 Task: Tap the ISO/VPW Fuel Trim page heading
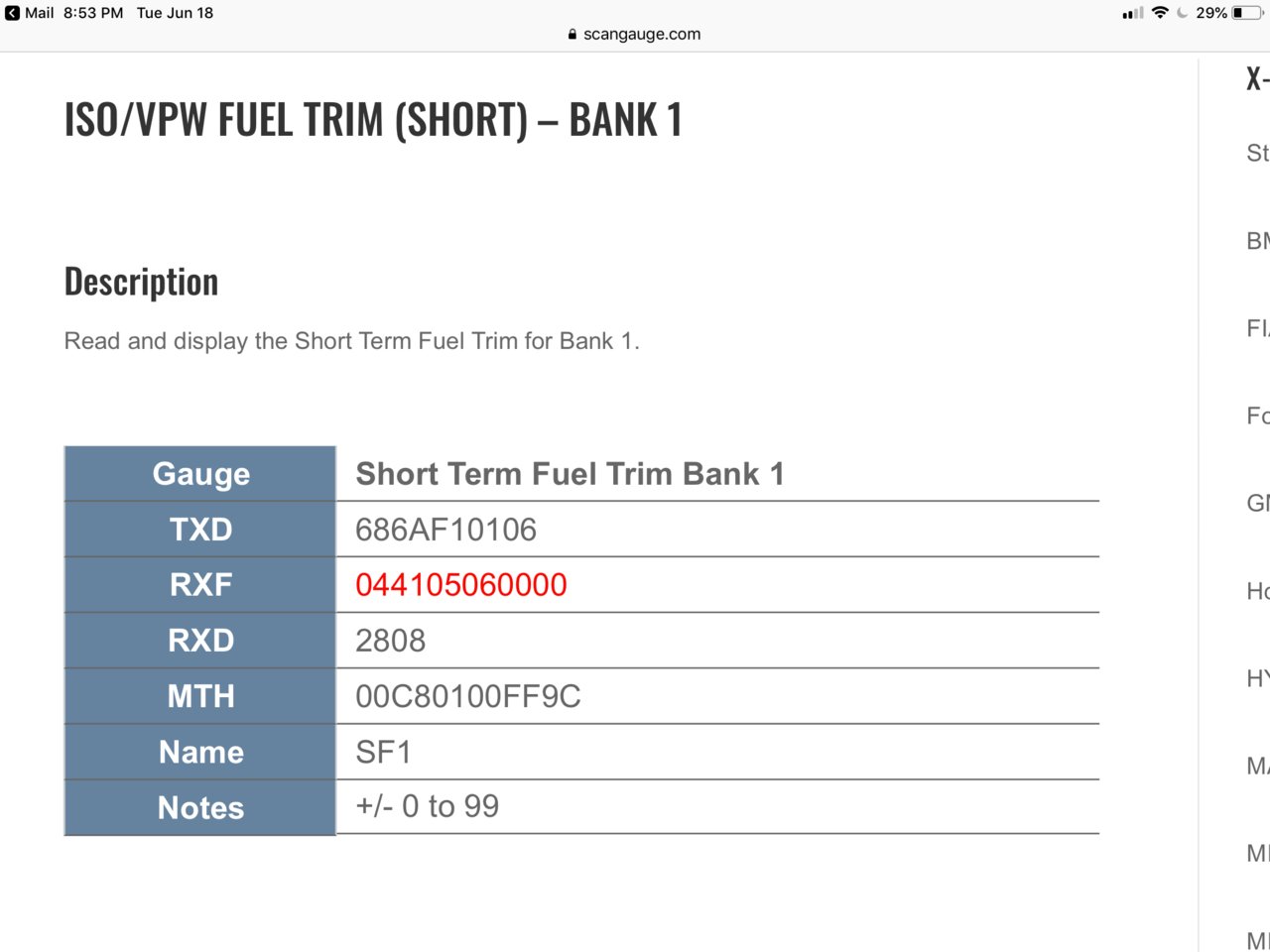tap(373, 120)
